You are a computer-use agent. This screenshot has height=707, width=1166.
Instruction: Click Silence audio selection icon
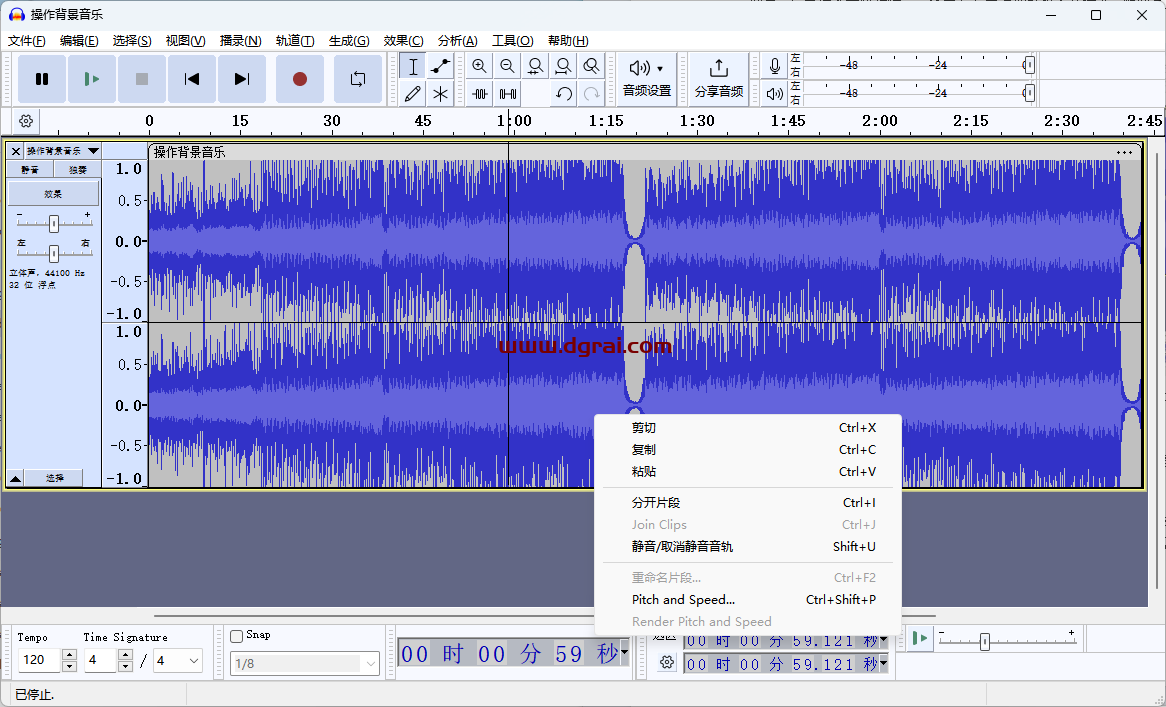pyautogui.click(x=508, y=94)
